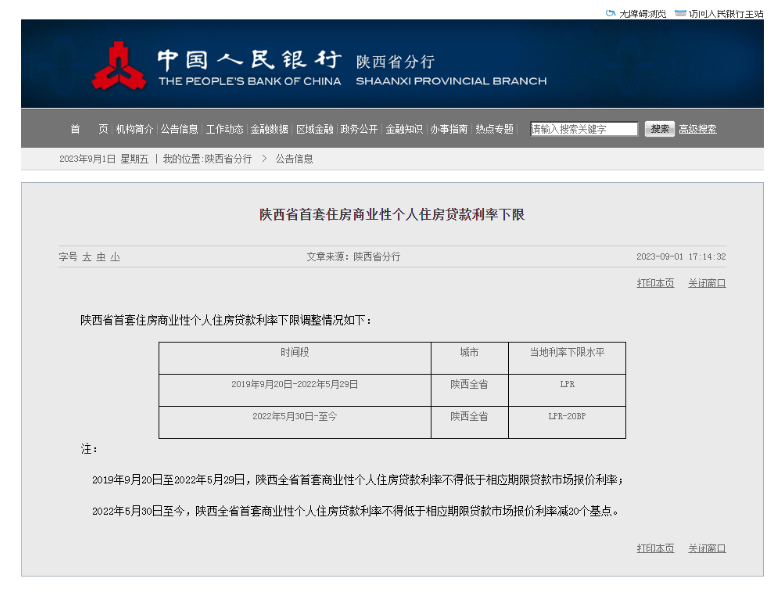Open the 金融数据 menu item

click(x=269, y=129)
